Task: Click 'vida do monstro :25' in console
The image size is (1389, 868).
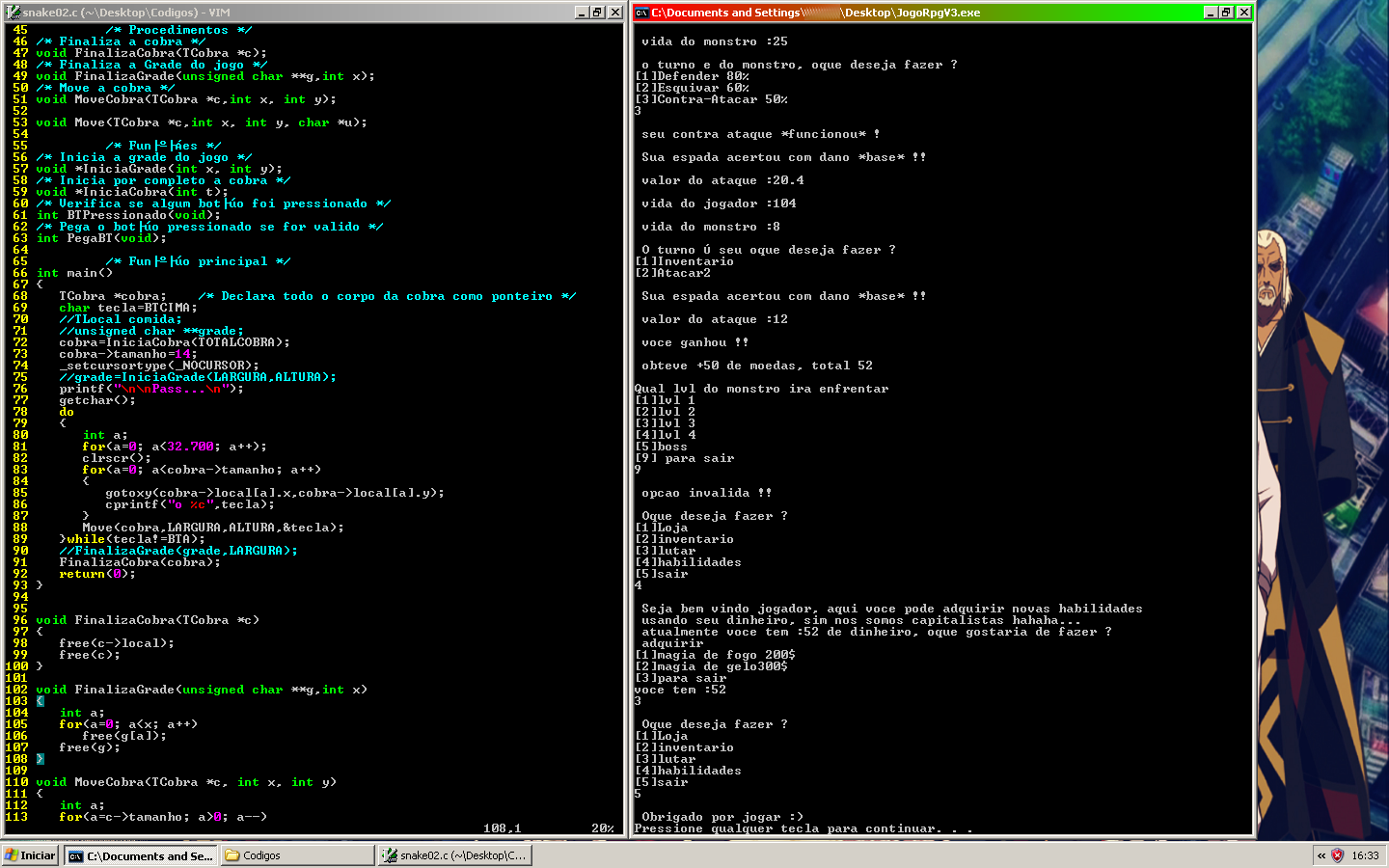Action: click(x=715, y=41)
